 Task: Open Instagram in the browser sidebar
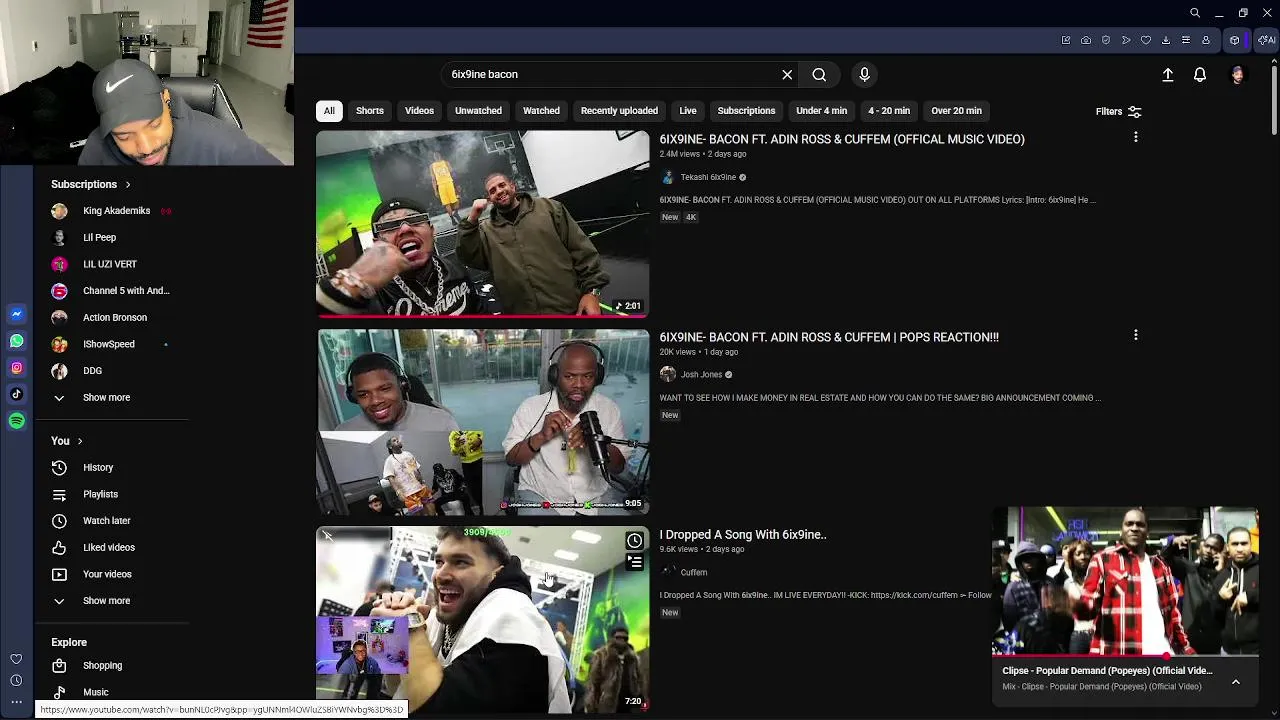pos(16,368)
